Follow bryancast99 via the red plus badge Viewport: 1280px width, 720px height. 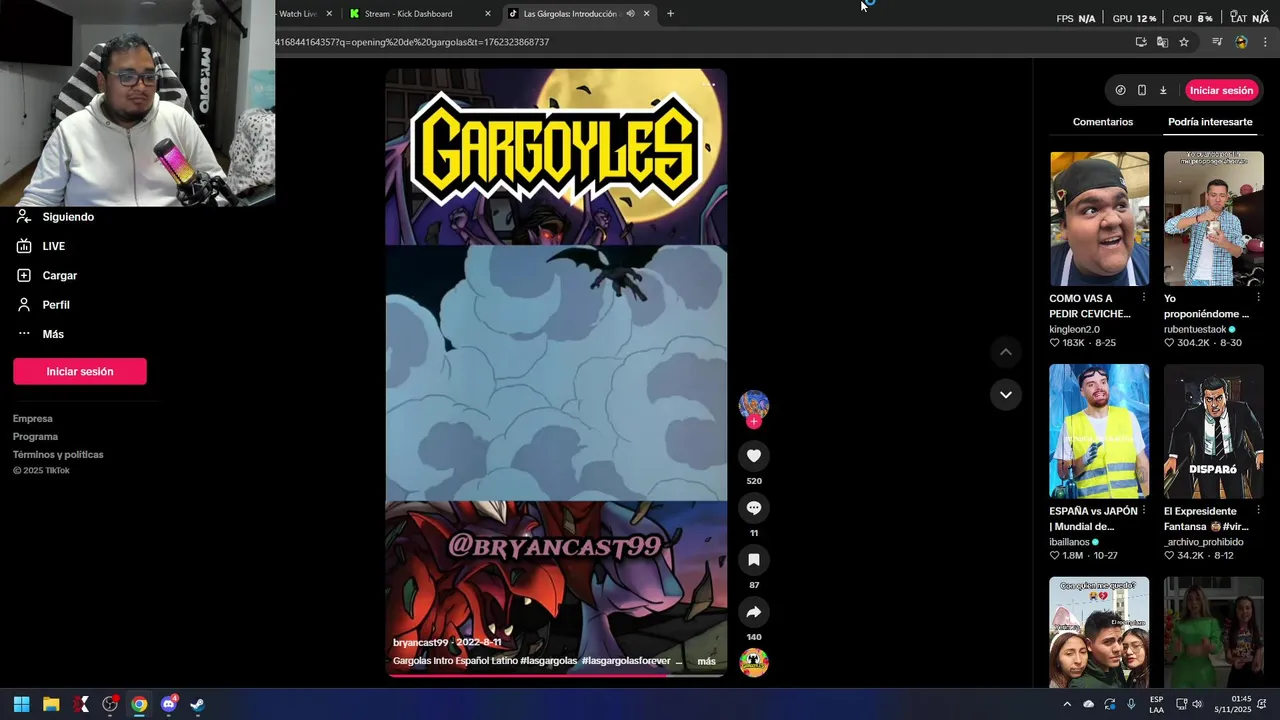coord(754,422)
